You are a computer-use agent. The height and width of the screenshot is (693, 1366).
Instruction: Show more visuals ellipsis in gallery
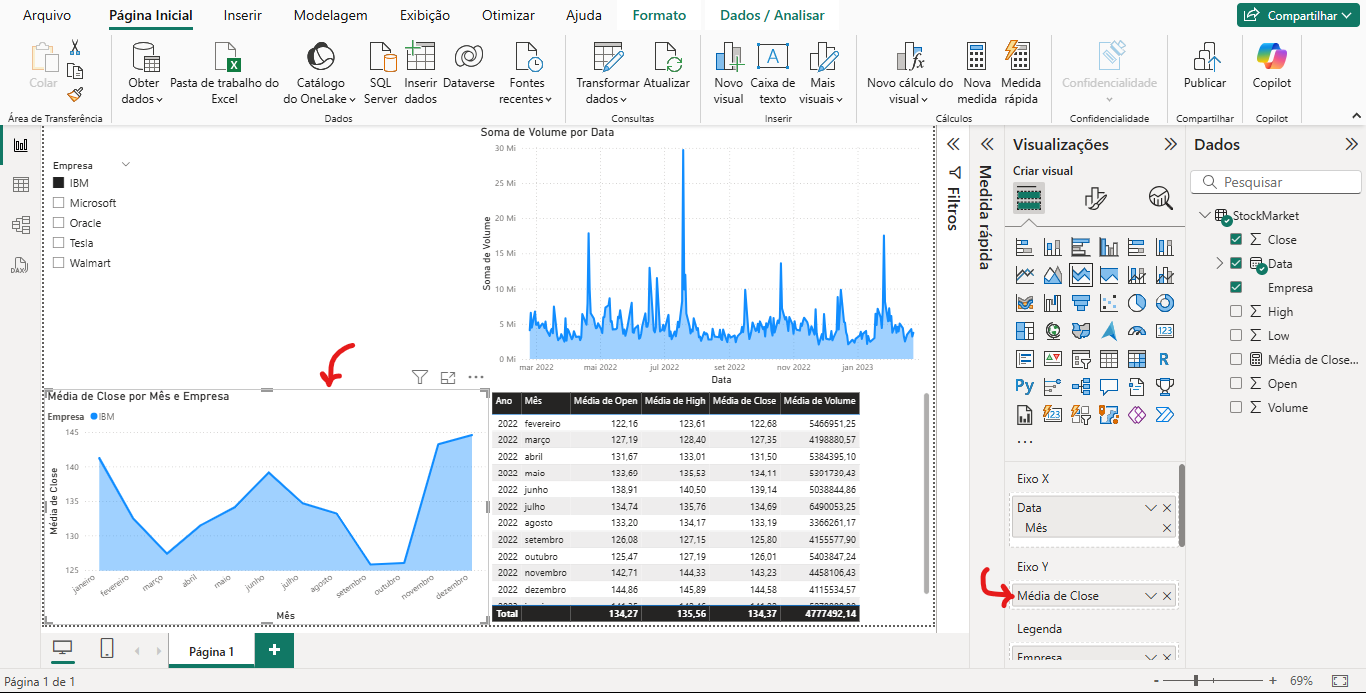1025,441
